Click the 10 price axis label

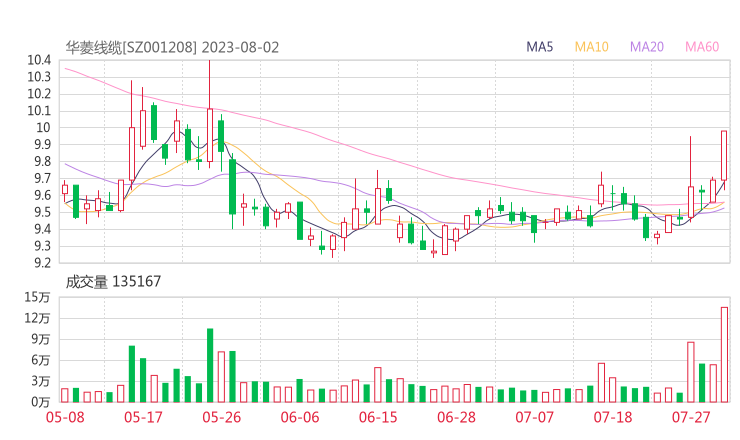tap(43, 127)
